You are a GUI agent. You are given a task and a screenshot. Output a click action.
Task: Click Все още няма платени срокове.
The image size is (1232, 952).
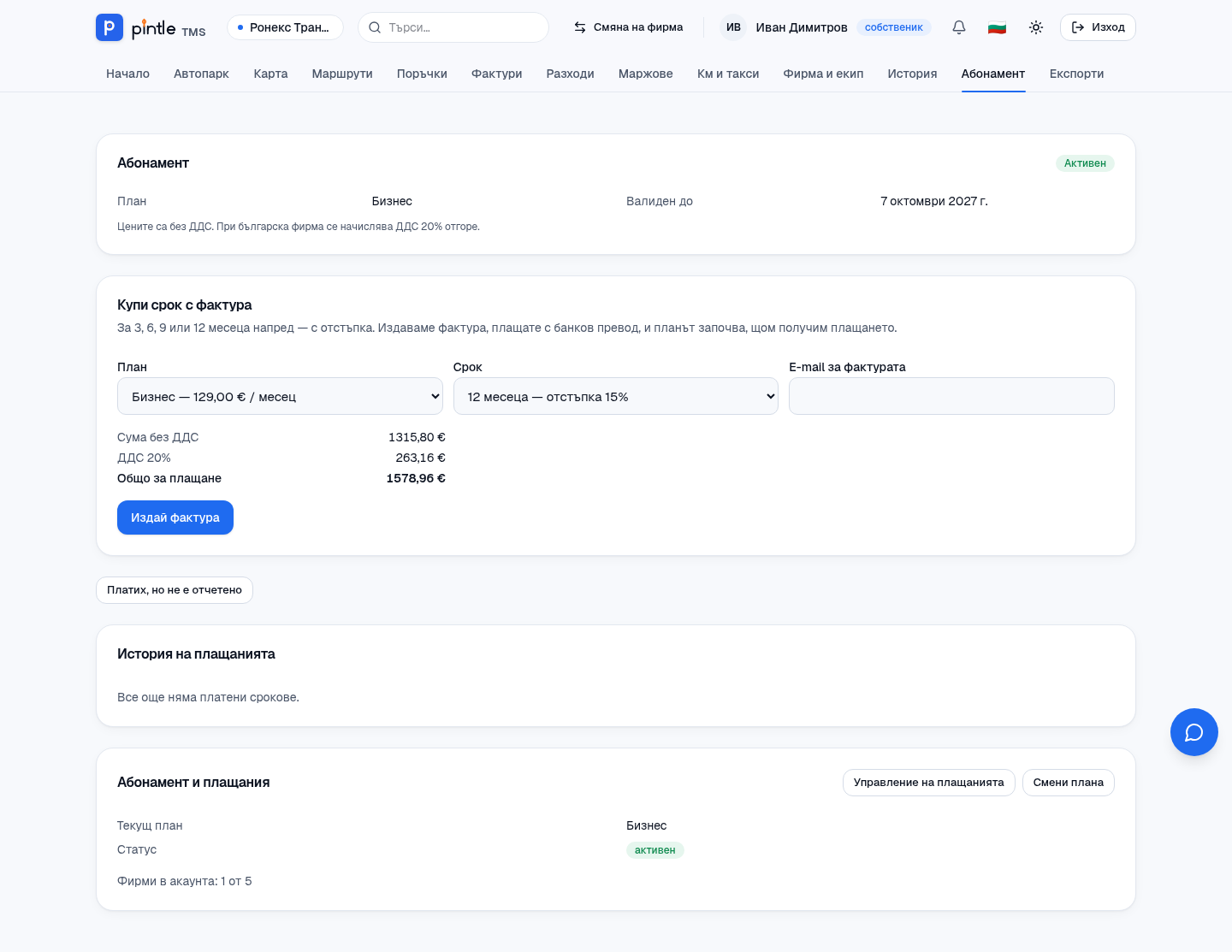(208, 697)
